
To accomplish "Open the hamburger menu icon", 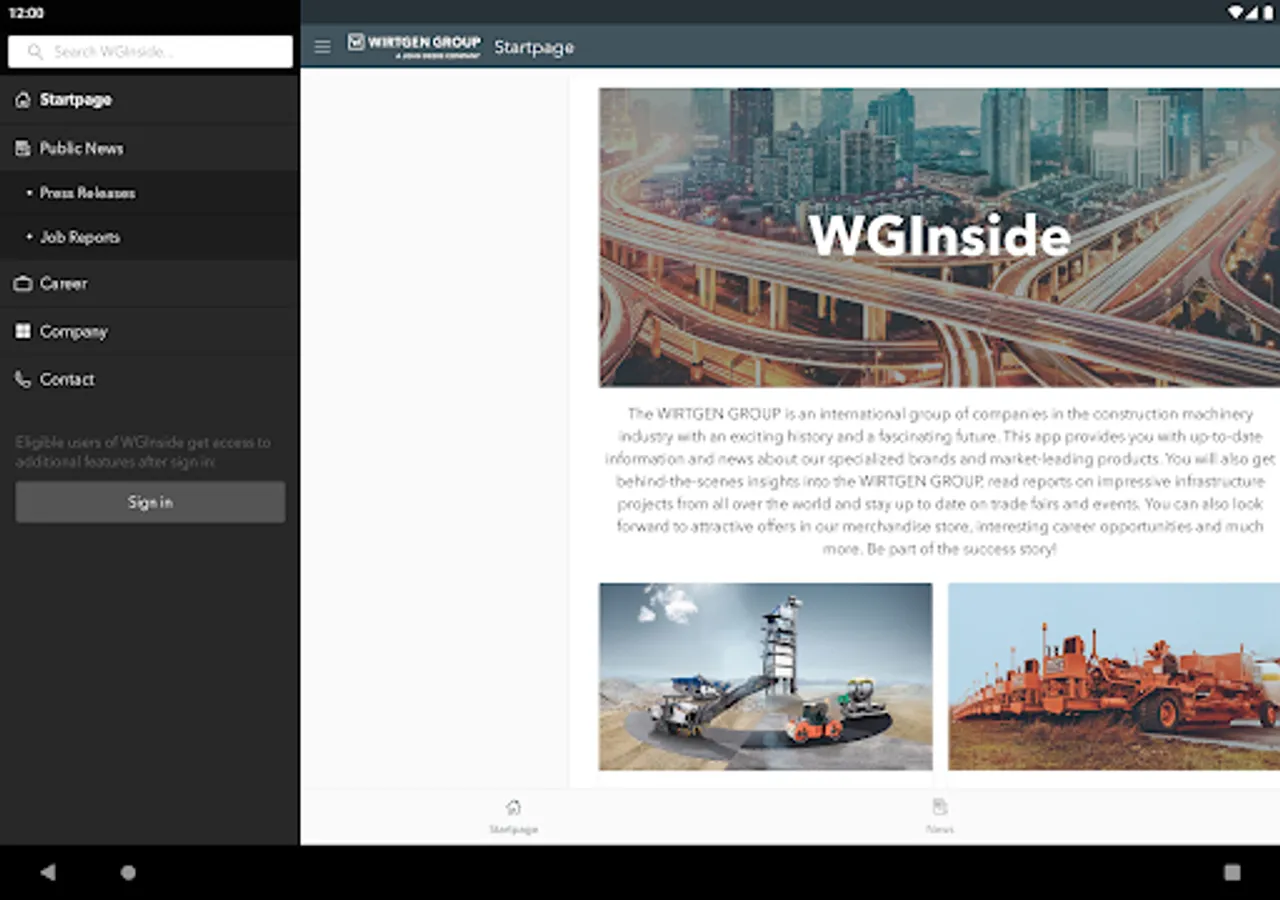I will tap(322, 47).
